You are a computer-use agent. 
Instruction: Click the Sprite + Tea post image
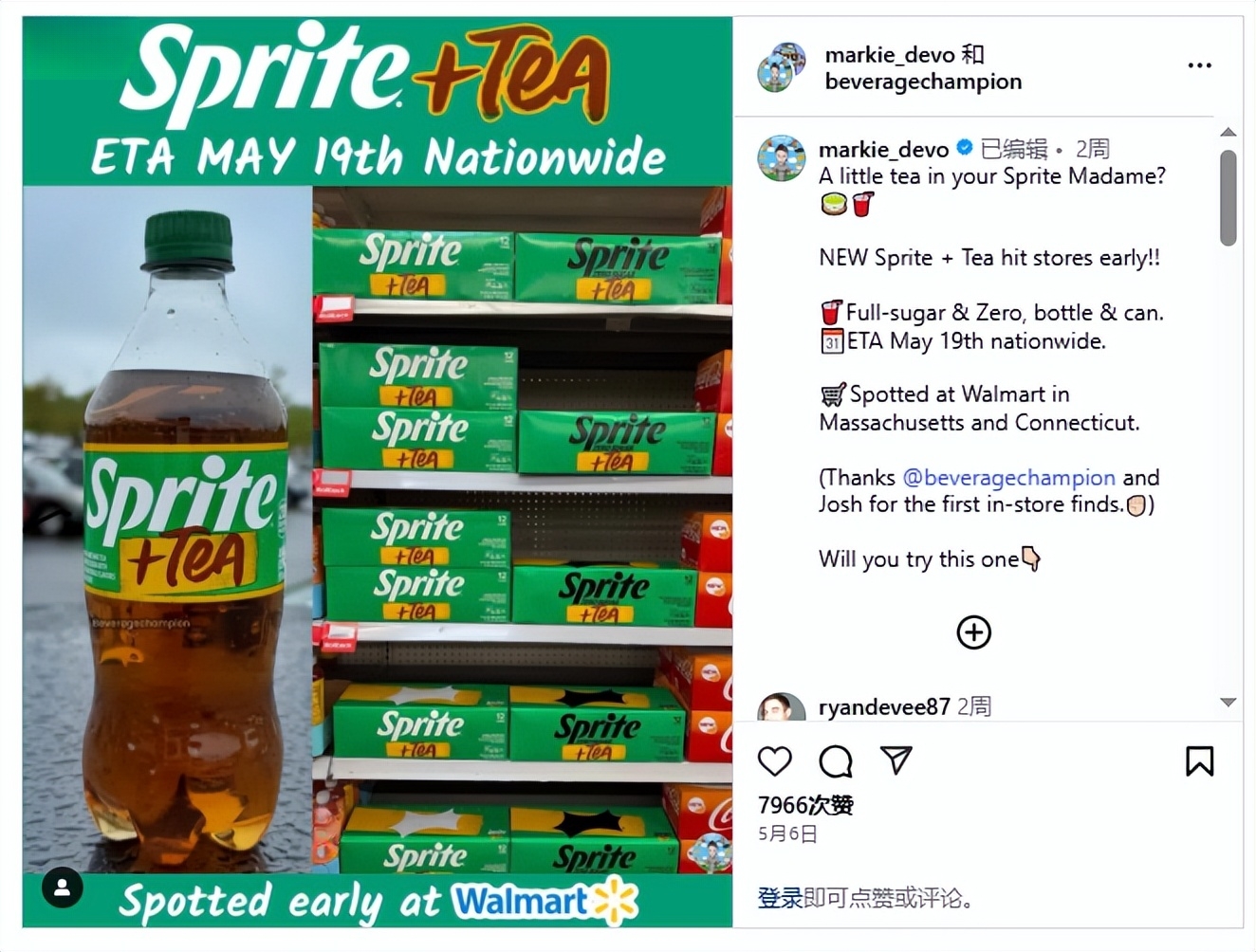(378, 472)
